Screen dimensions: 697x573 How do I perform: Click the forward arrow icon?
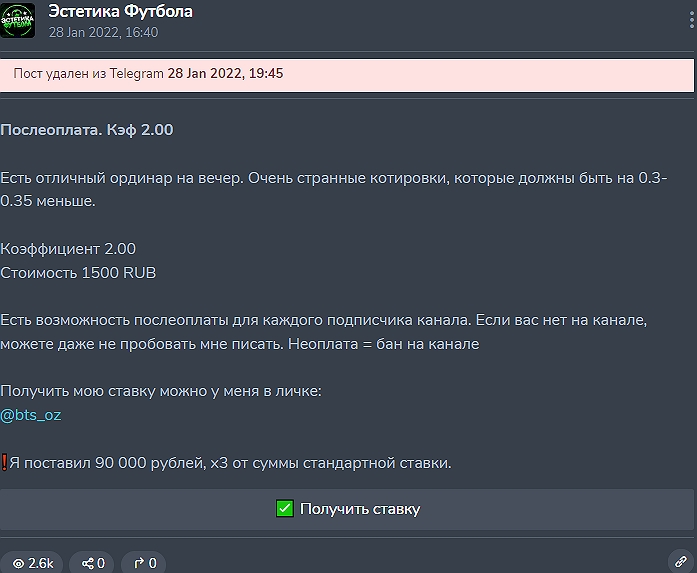[x=139, y=563]
